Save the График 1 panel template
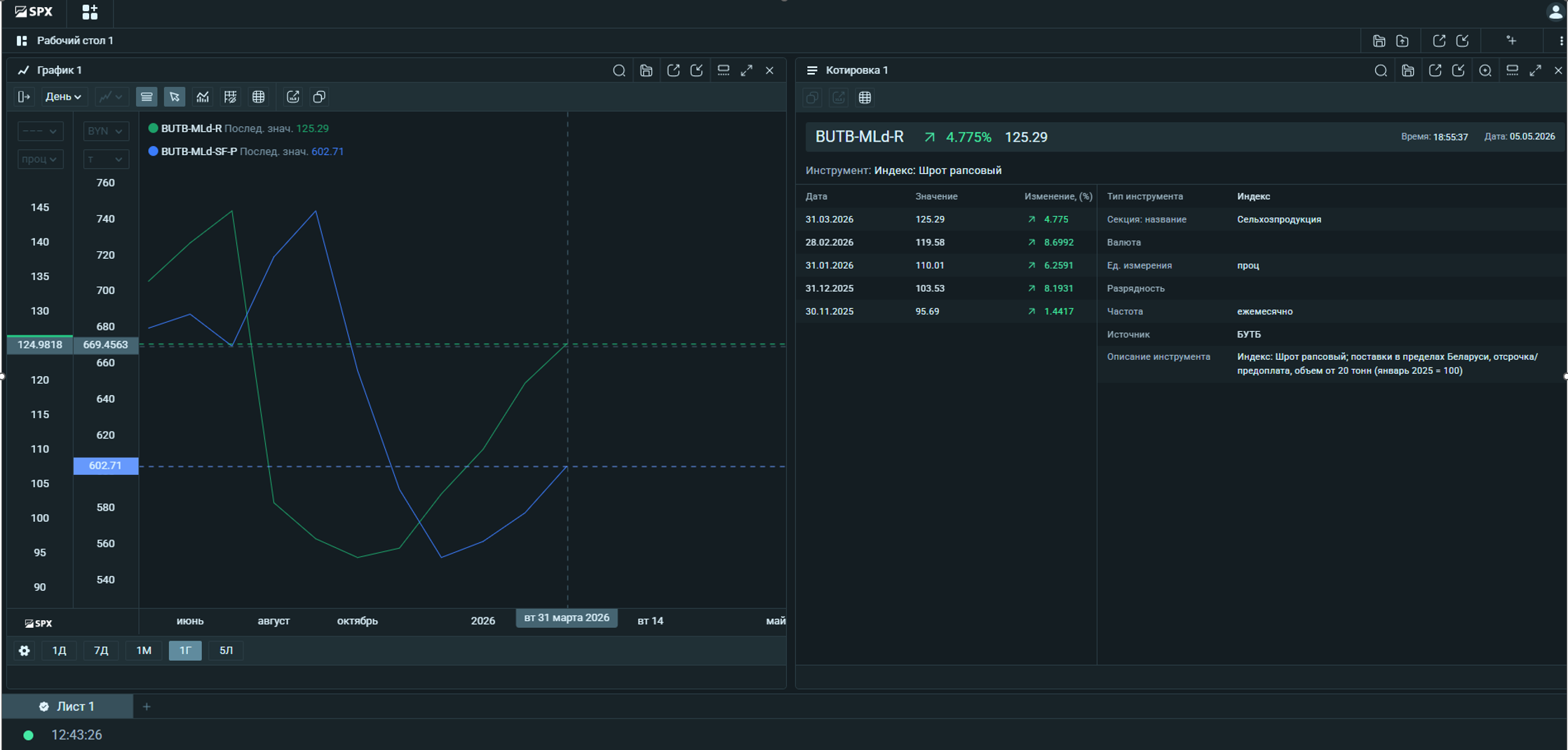The height and width of the screenshot is (750, 1568). coord(647,70)
